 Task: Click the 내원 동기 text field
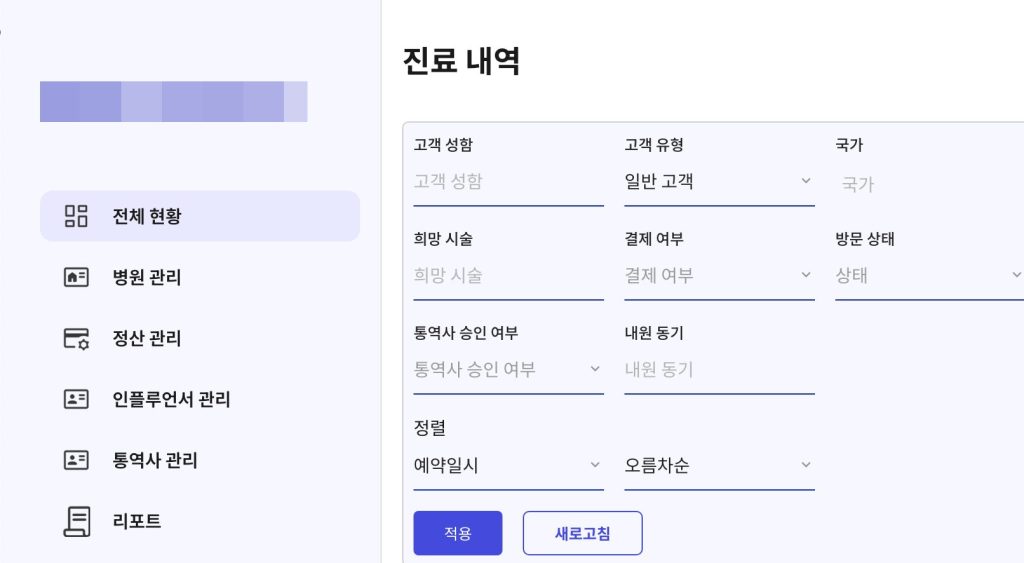point(719,370)
